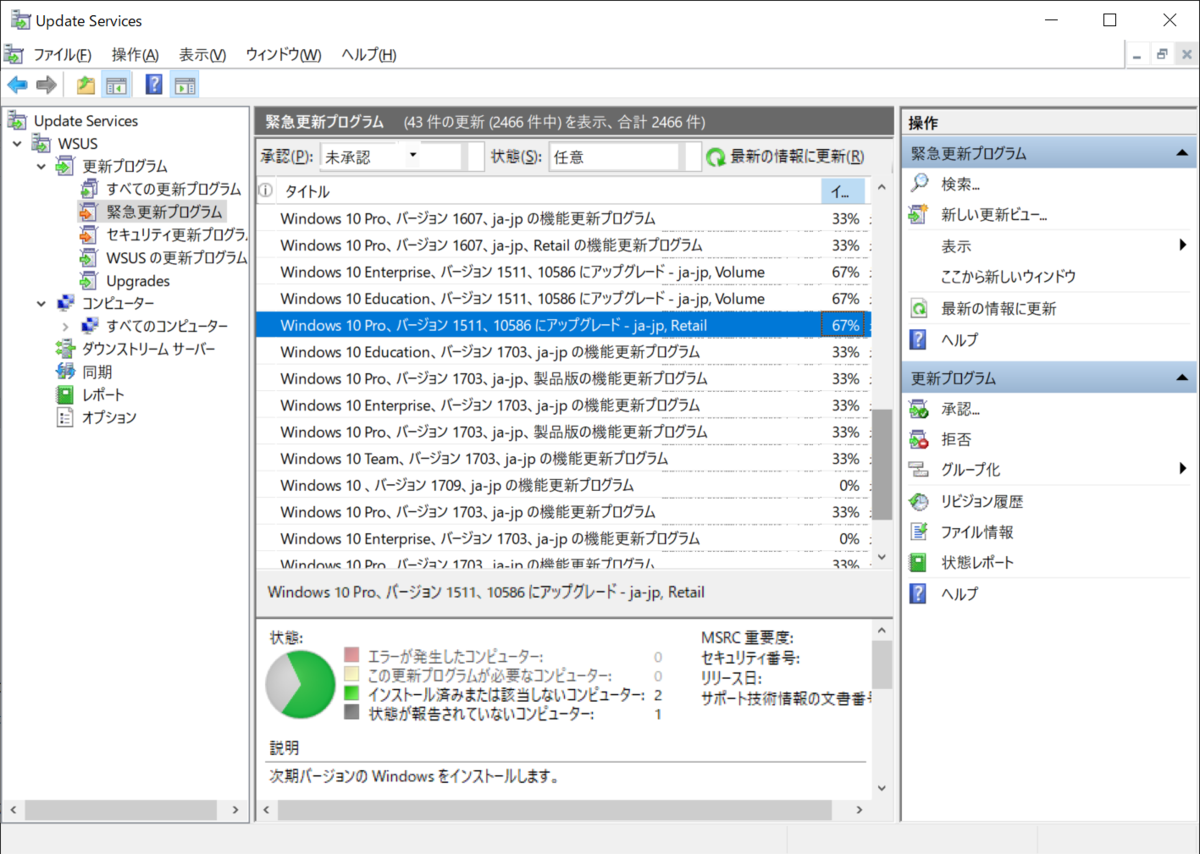Click 承認... action in actions pane

coord(960,410)
